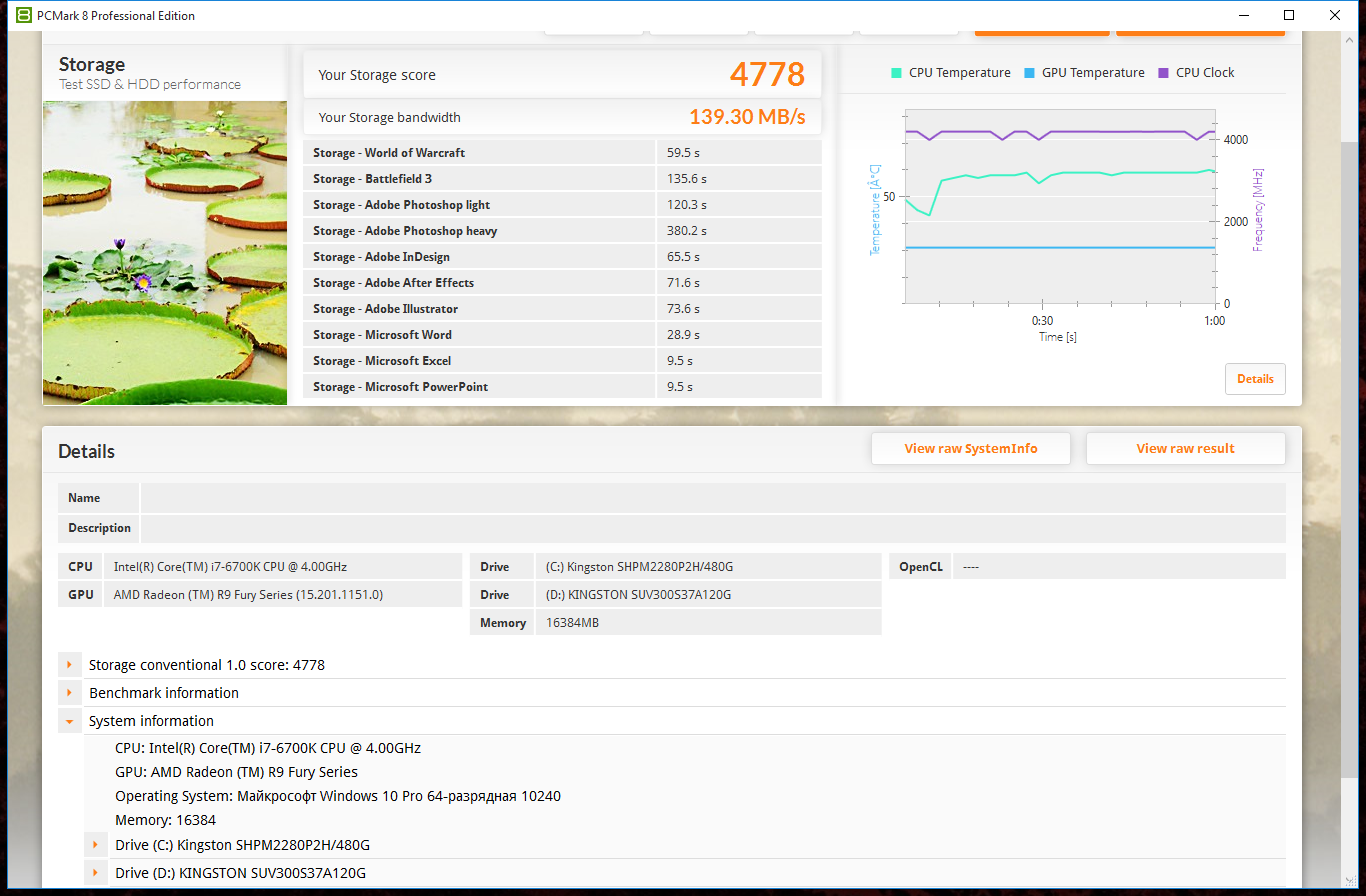Click into the Description field
Screen dimensions: 1366x896
pos(713,528)
